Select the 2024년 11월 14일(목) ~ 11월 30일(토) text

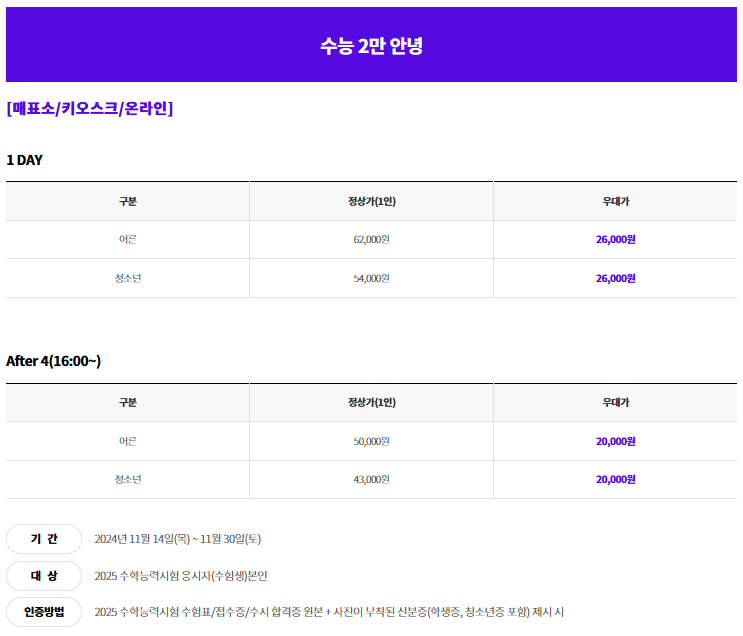point(178,539)
